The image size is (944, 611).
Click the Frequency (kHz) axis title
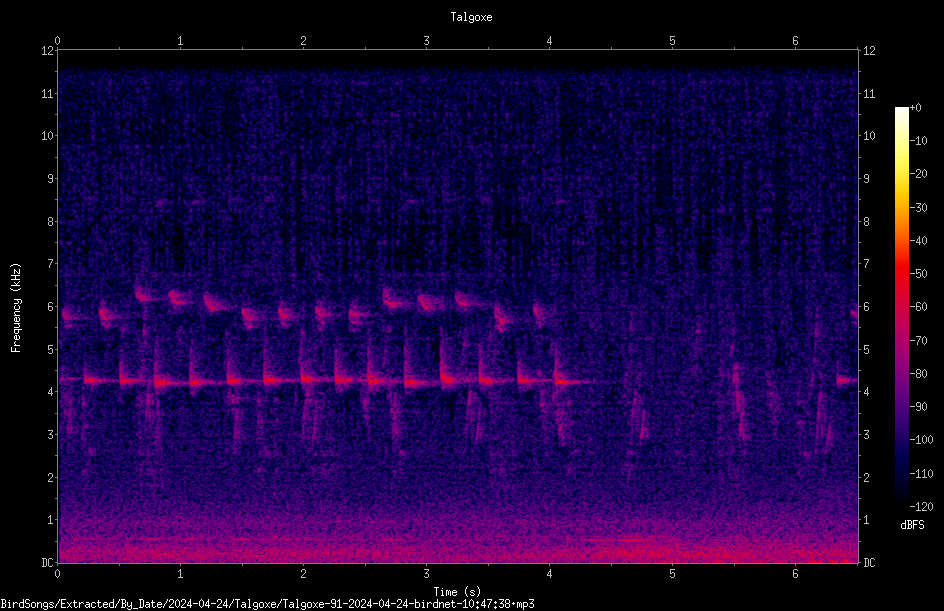(x=16, y=308)
